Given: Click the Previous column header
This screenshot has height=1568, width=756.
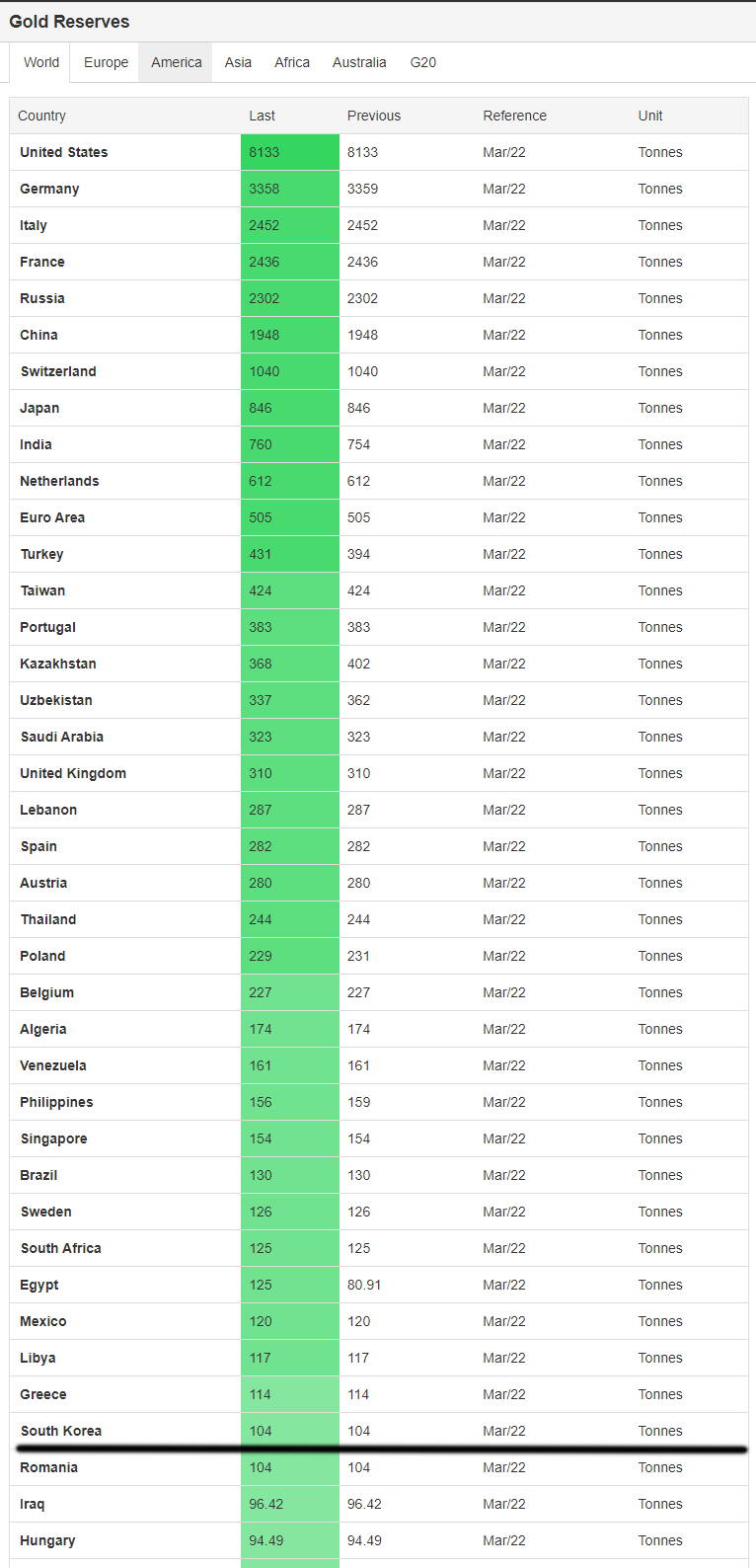Looking at the screenshot, I should (374, 116).
